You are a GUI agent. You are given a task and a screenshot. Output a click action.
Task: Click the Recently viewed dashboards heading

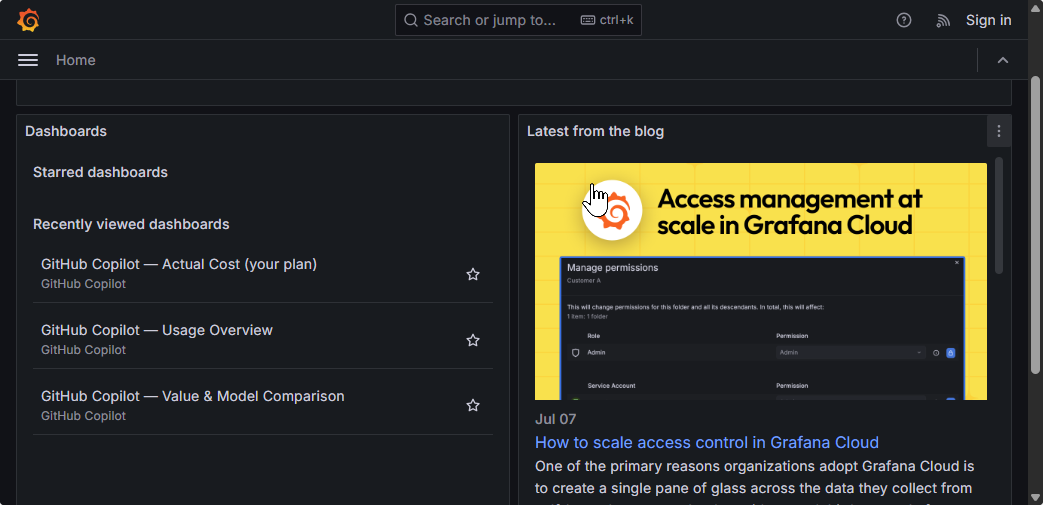[131, 224]
